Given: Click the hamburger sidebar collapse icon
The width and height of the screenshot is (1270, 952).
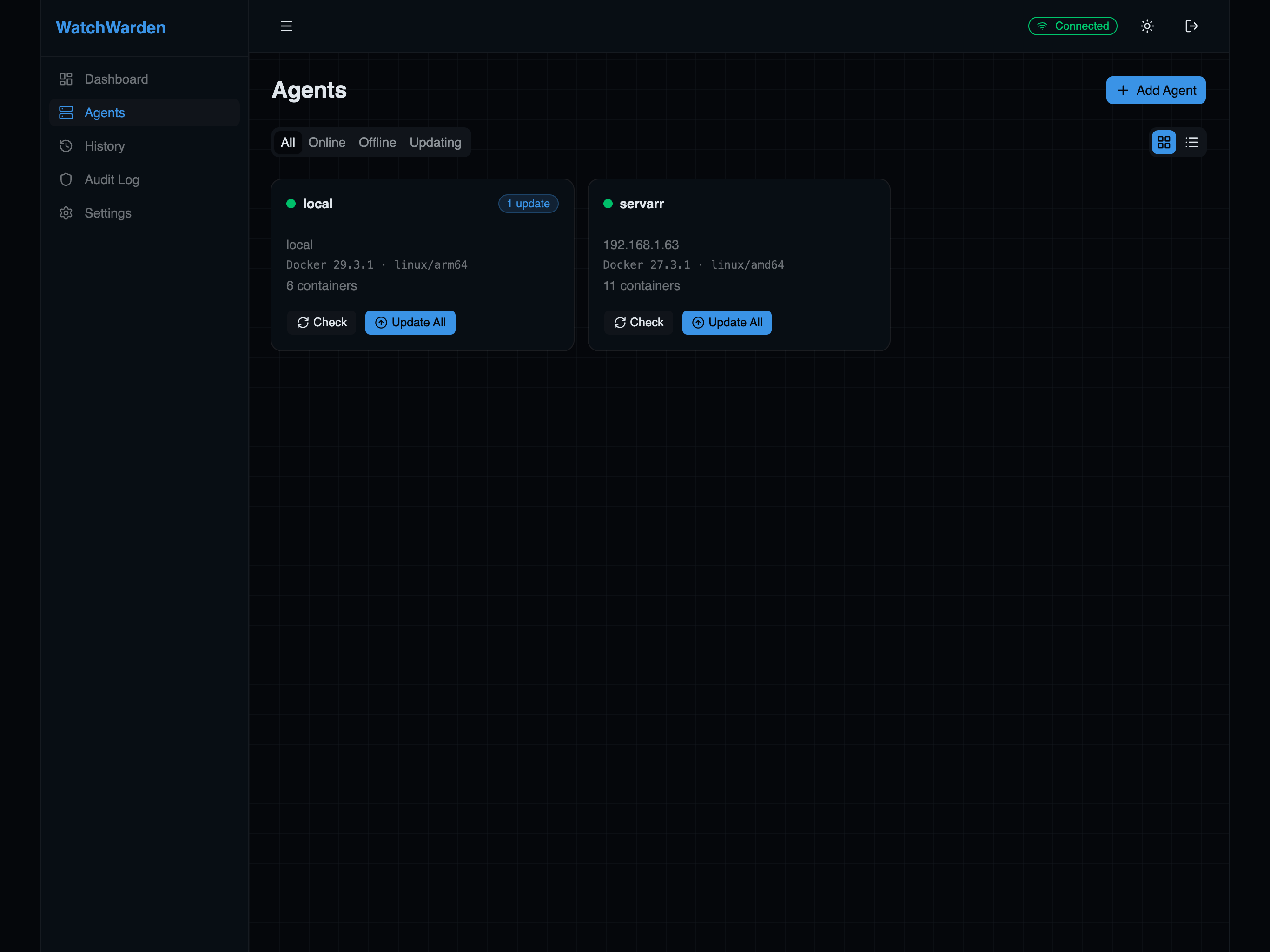Looking at the screenshot, I should 286,26.
